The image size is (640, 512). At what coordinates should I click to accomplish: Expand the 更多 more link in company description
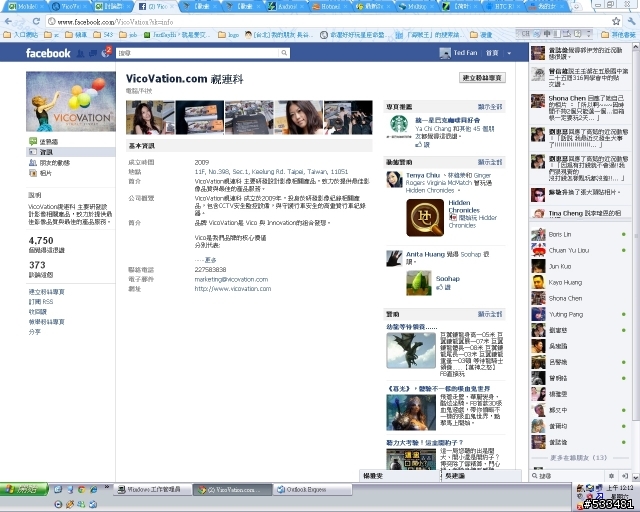coord(211,260)
